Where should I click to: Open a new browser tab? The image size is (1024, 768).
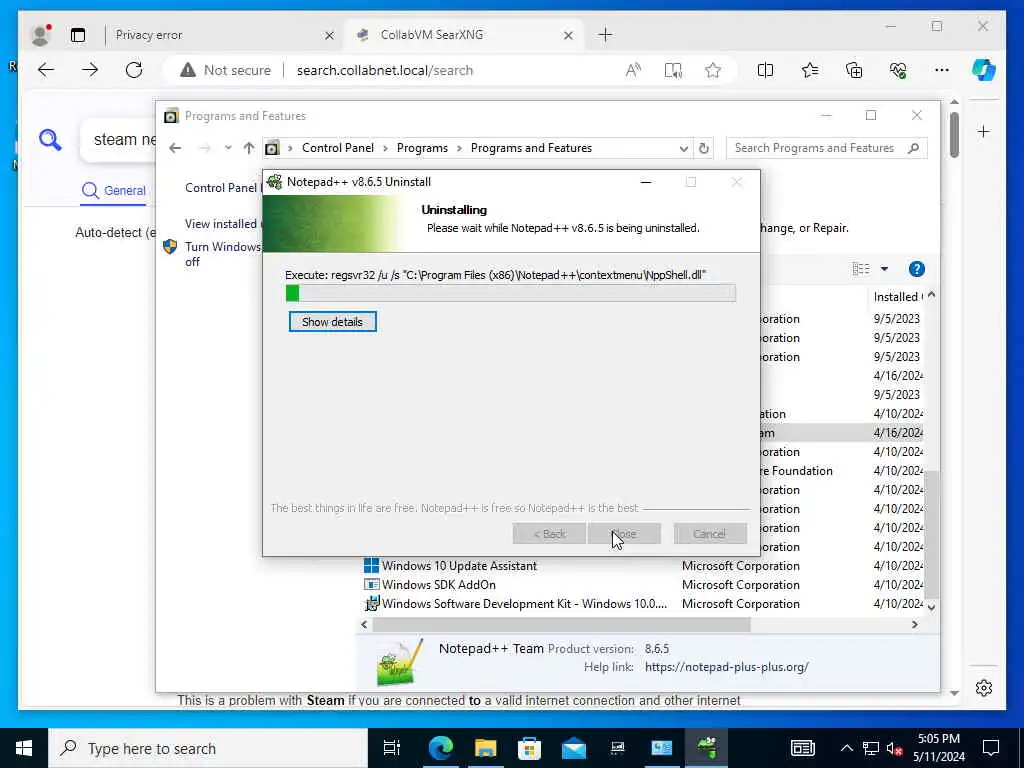605,35
